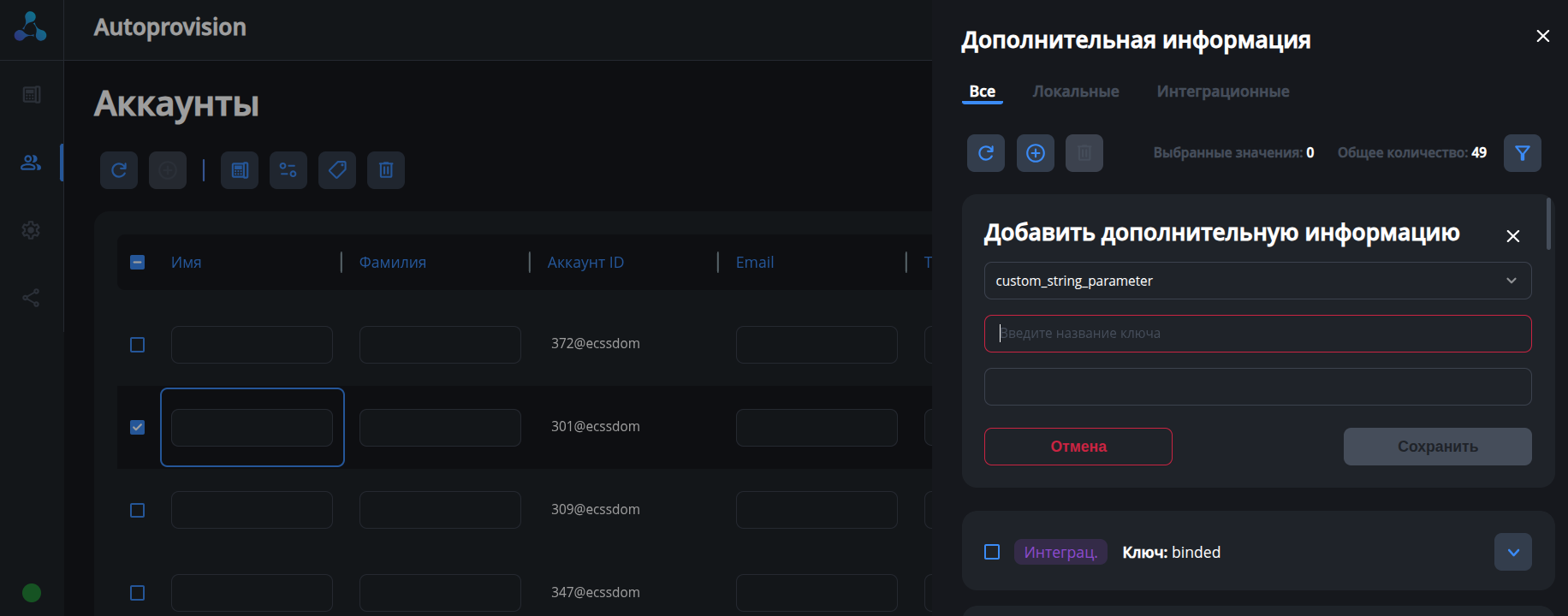Toggle the select-all checkbox in table header
Viewport: 1568px width, 616px height.
tap(137, 263)
